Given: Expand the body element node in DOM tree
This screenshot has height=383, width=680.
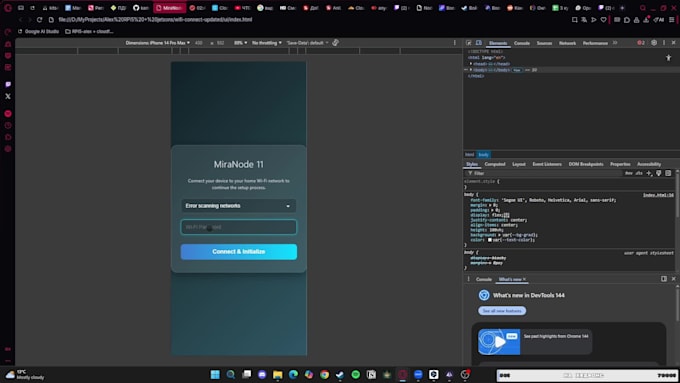Looking at the screenshot, I should [471, 70].
